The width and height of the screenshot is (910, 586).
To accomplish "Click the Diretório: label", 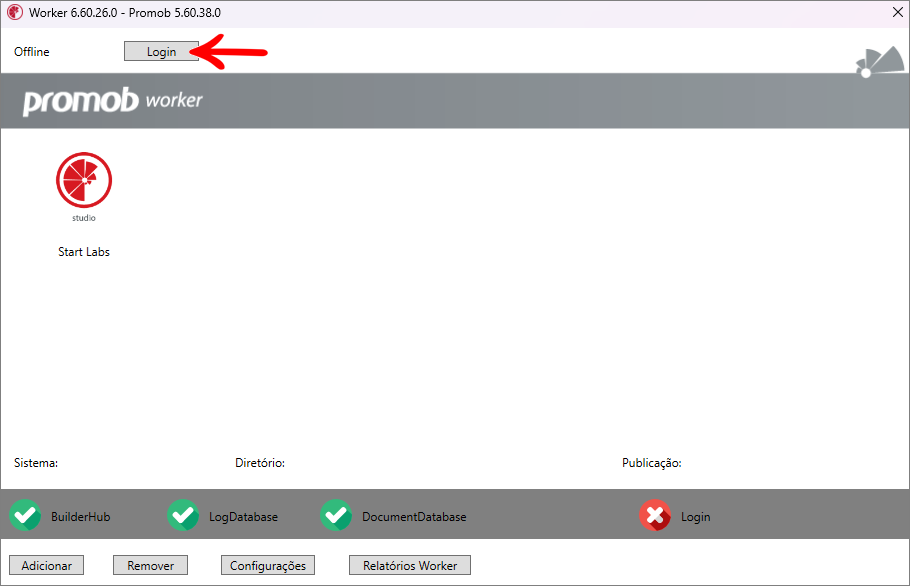I will [259, 463].
